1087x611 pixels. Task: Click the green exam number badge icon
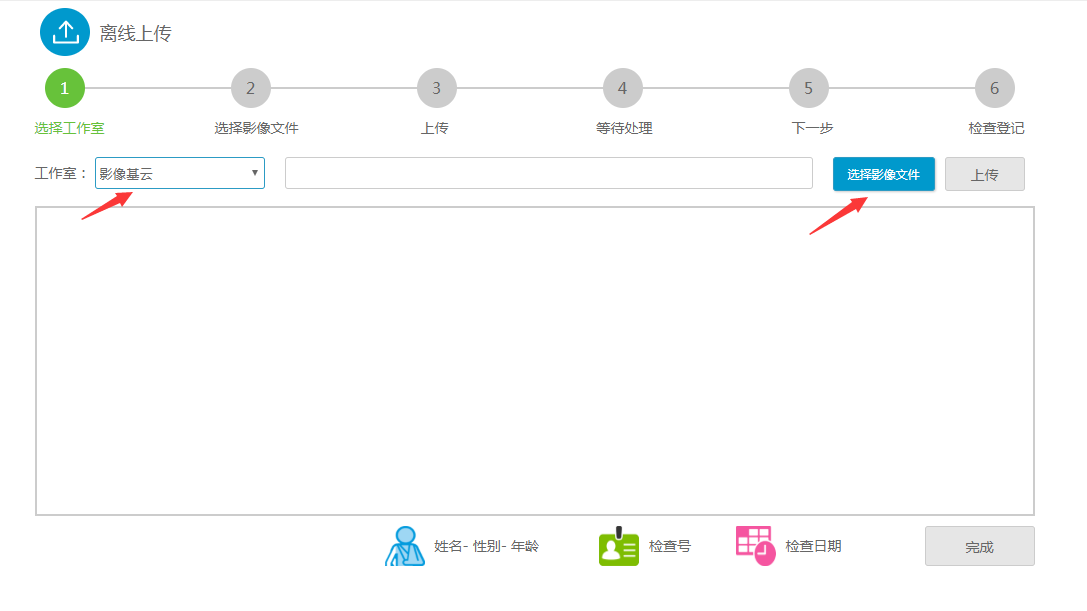tap(618, 547)
